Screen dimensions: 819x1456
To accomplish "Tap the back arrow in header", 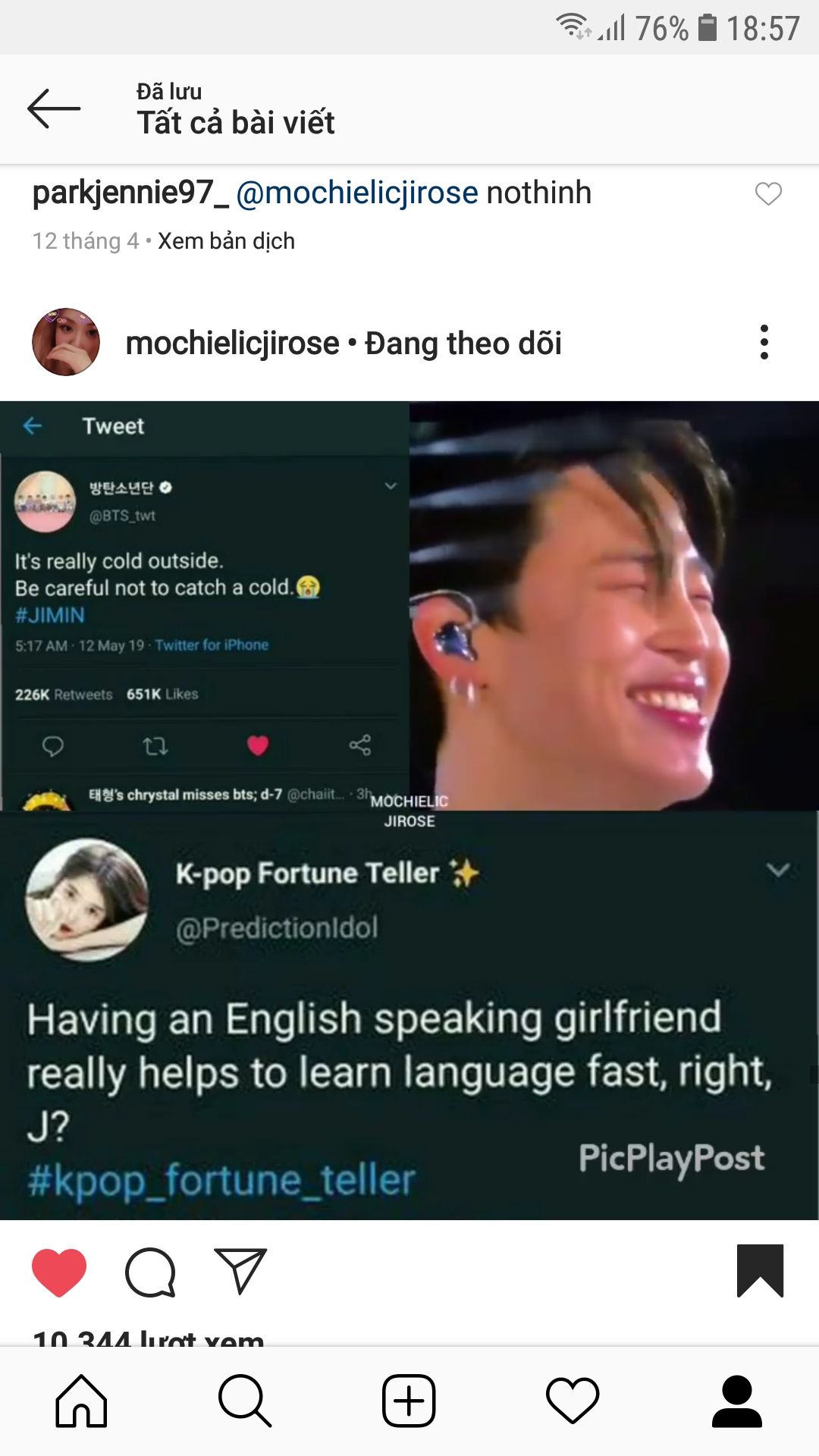I will coord(54,108).
